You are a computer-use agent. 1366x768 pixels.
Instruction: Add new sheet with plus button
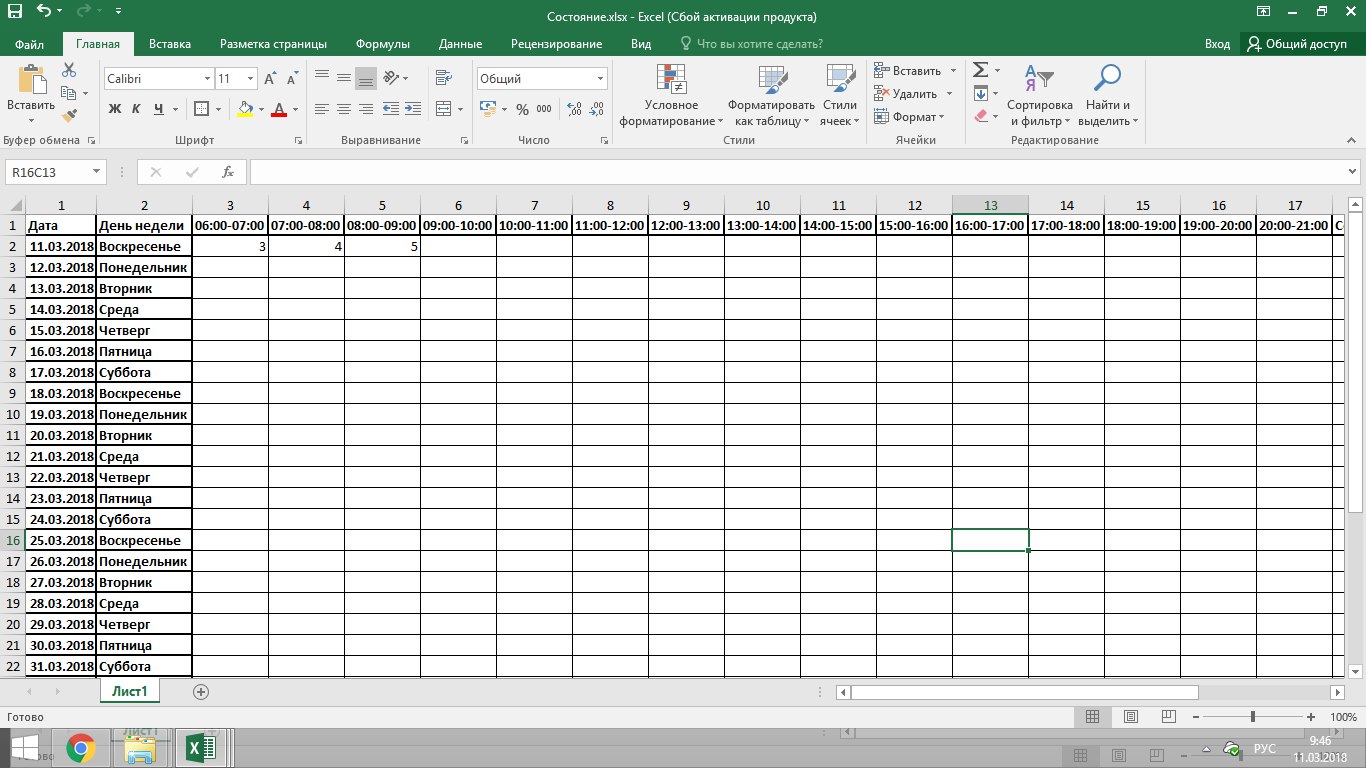point(201,691)
